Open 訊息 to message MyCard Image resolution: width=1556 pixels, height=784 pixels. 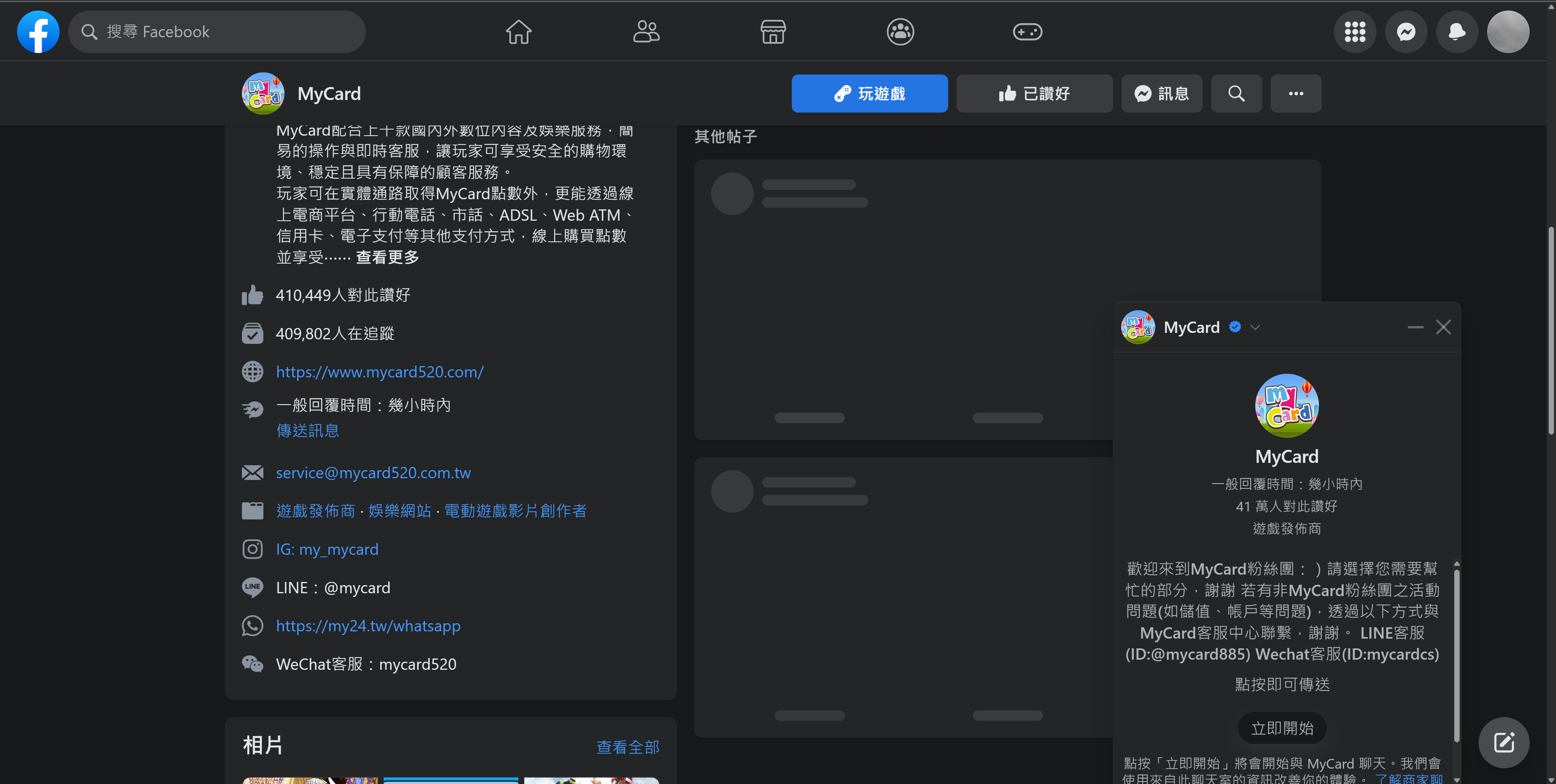(x=1161, y=94)
